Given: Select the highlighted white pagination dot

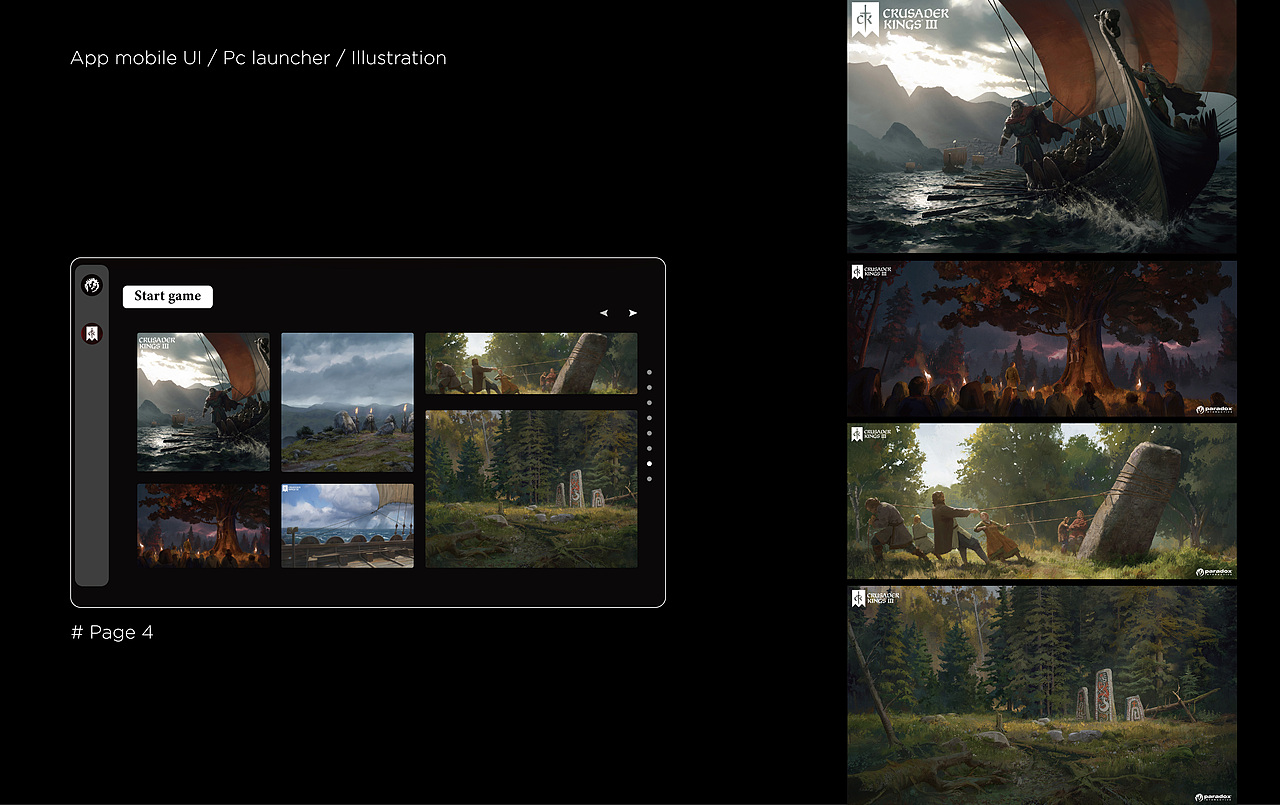Looking at the screenshot, I should point(649,464).
